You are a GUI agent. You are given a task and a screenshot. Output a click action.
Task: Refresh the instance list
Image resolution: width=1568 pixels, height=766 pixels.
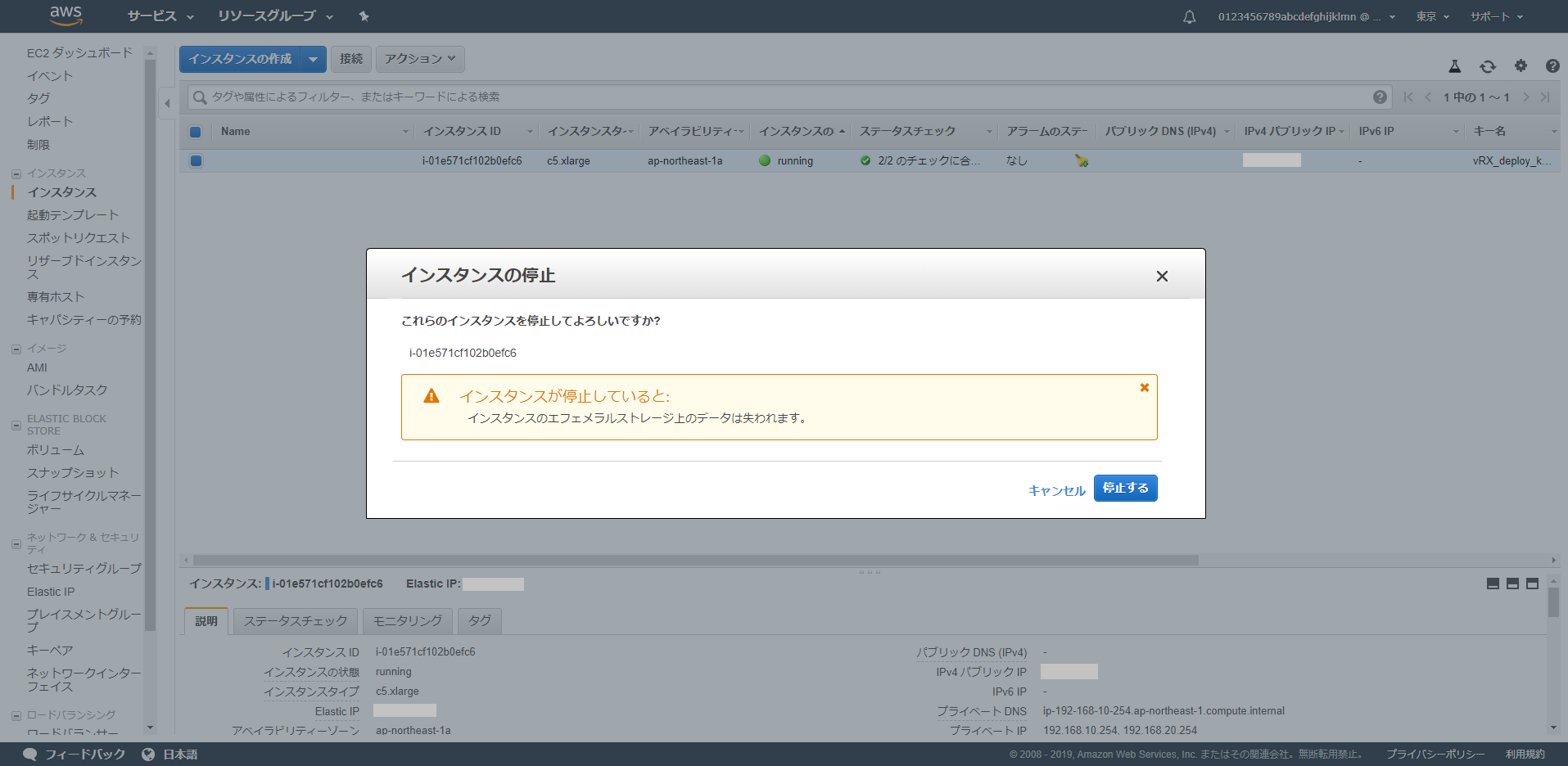(x=1488, y=66)
